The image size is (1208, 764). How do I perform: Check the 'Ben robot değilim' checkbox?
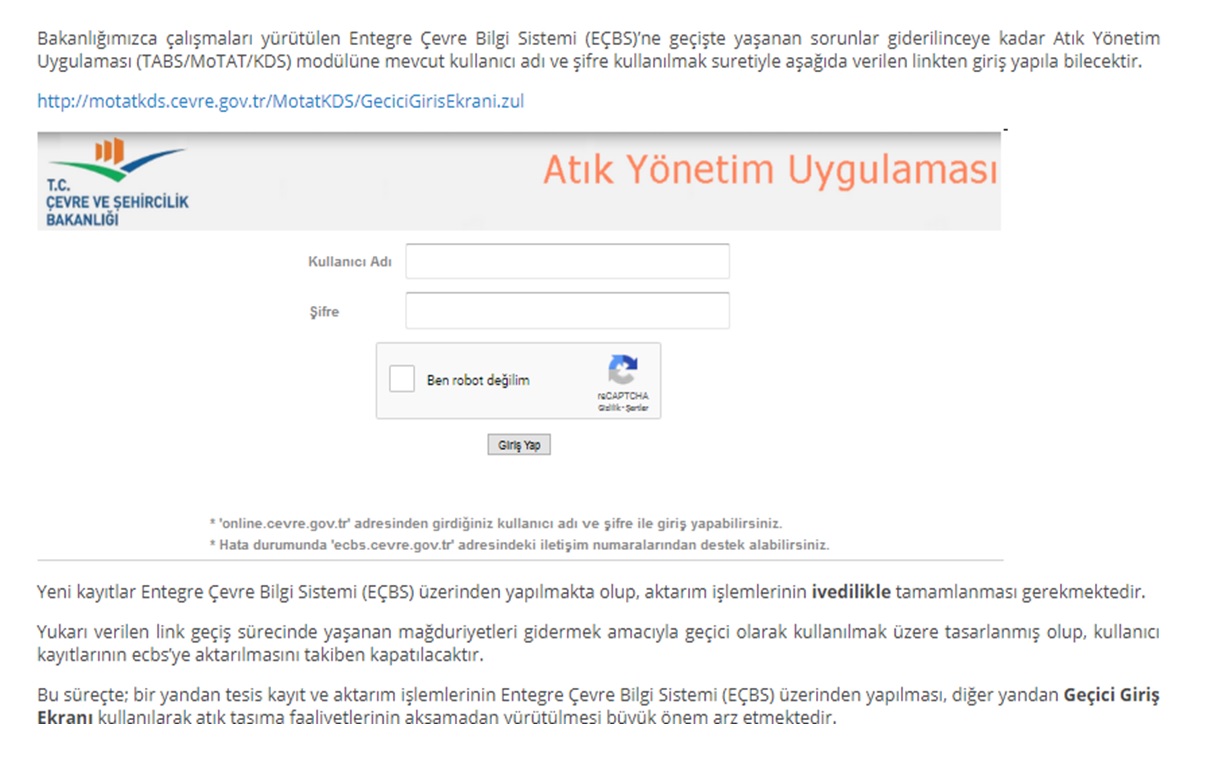pos(403,380)
